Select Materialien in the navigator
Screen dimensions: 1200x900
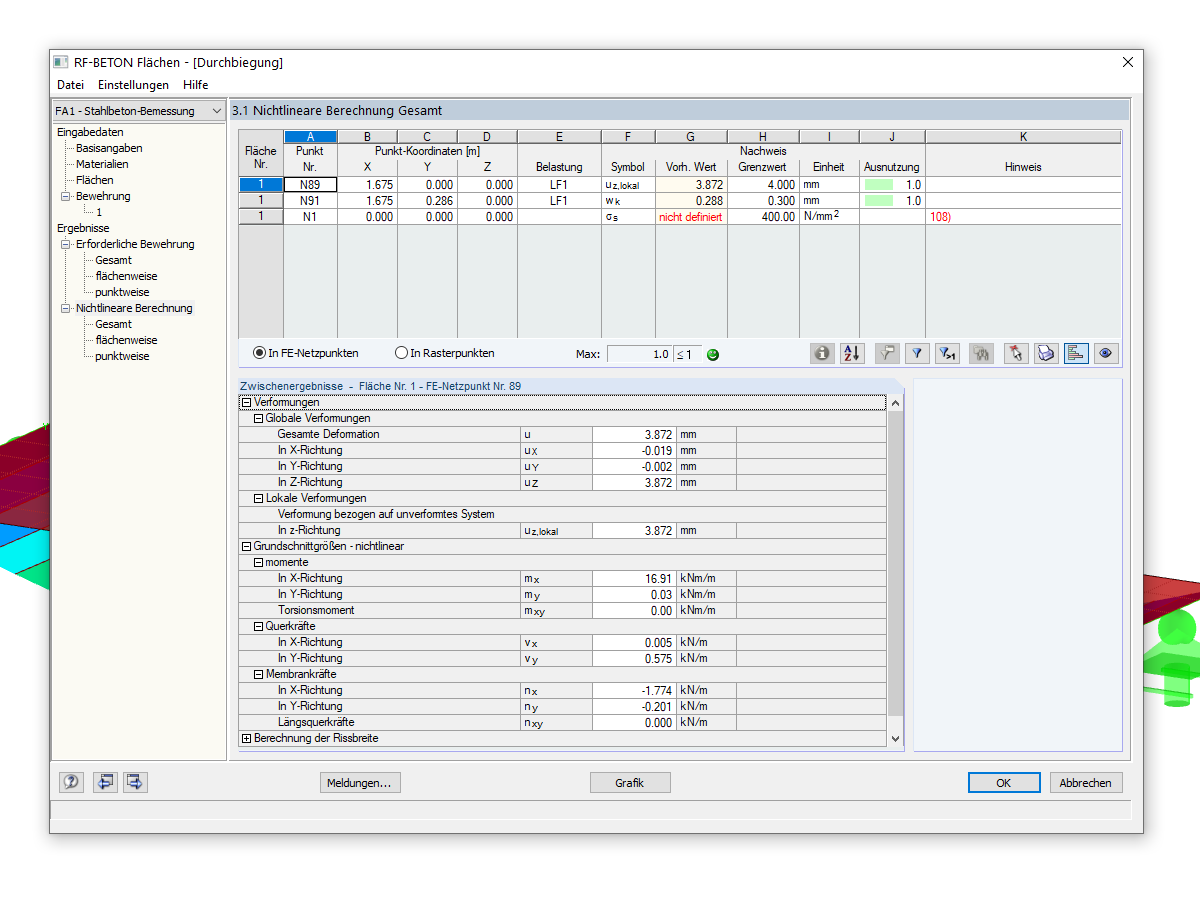pyautogui.click(x=102, y=164)
